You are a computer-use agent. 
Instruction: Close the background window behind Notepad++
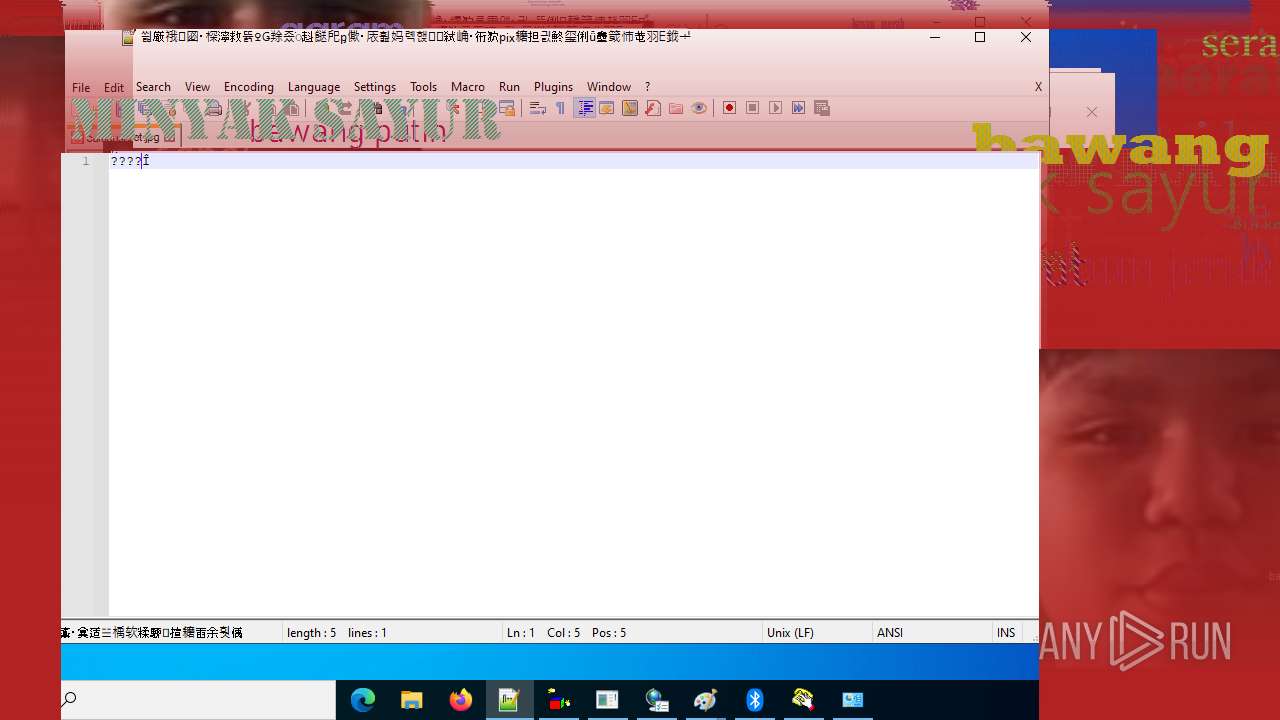pyautogui.click(x=1092, y=112)
